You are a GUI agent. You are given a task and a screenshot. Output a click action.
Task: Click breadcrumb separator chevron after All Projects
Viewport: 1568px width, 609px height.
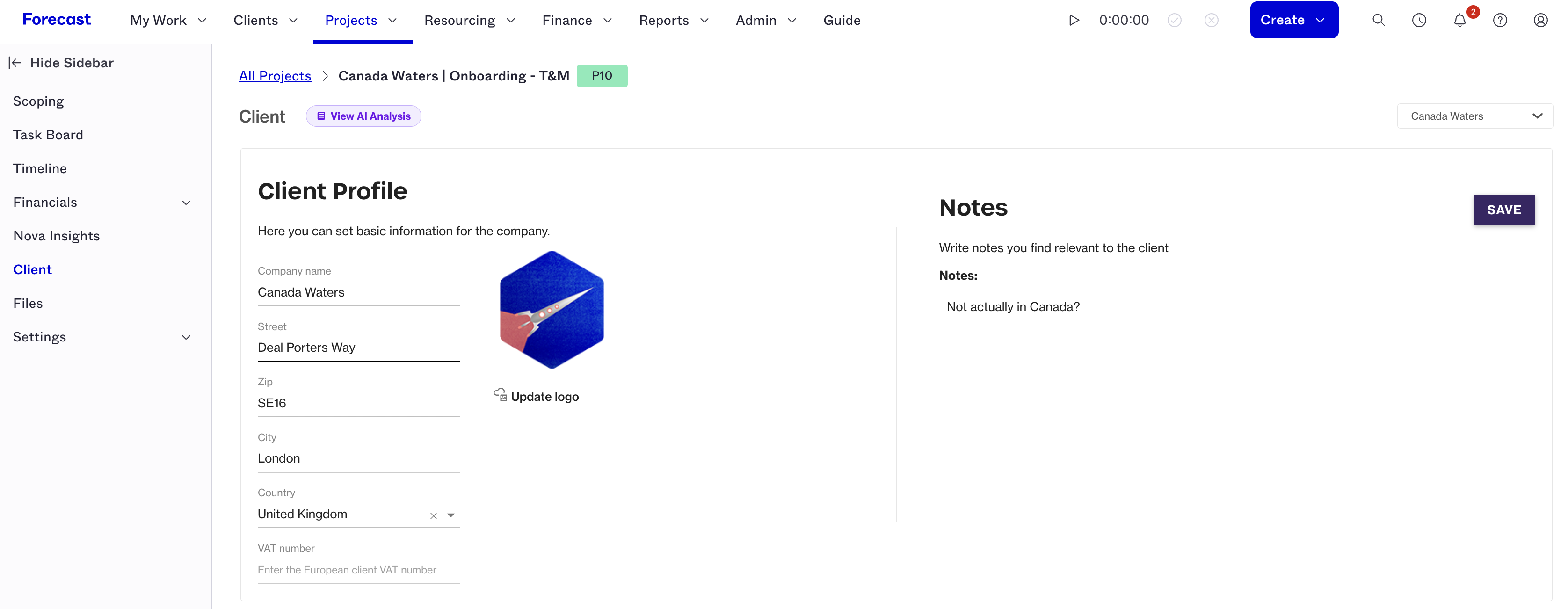[325, 76]
